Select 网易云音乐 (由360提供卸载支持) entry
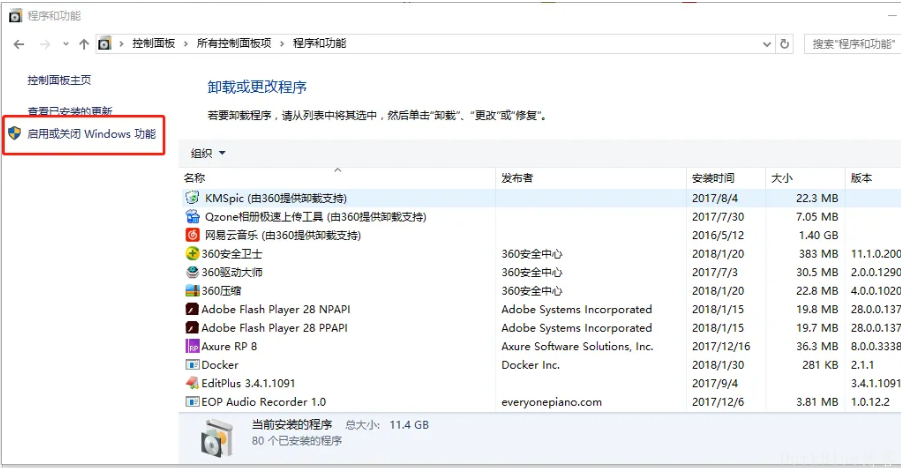This screenshot has height=468, width=901. [x=283, y=235]
